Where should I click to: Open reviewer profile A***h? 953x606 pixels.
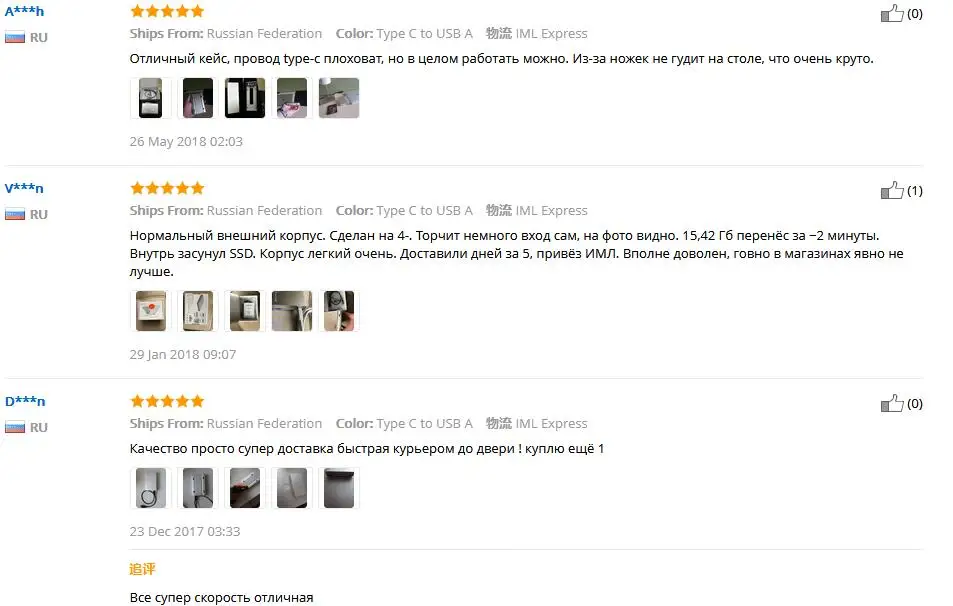tap(24, 11)
